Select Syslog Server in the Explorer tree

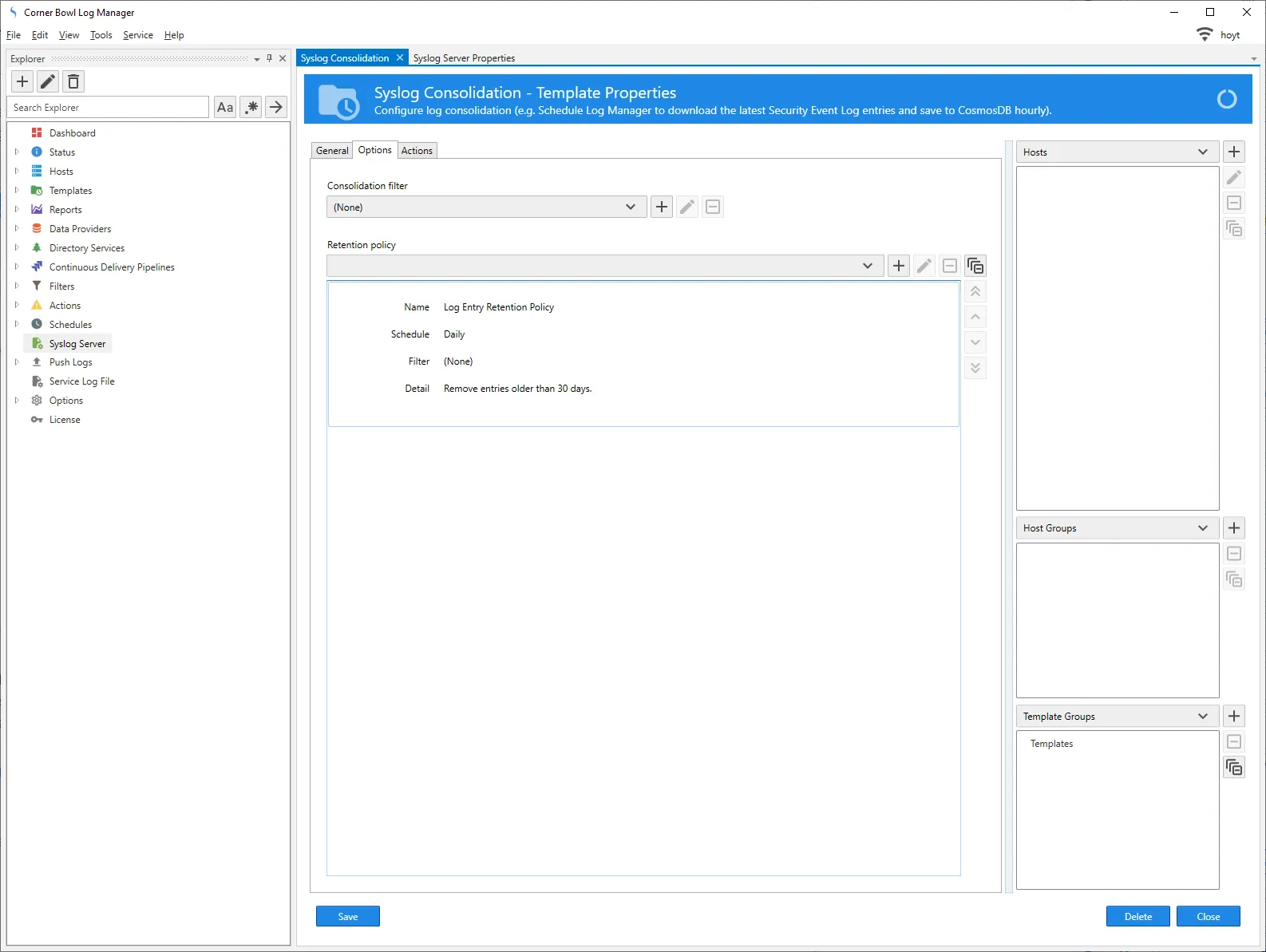[77, 344]
